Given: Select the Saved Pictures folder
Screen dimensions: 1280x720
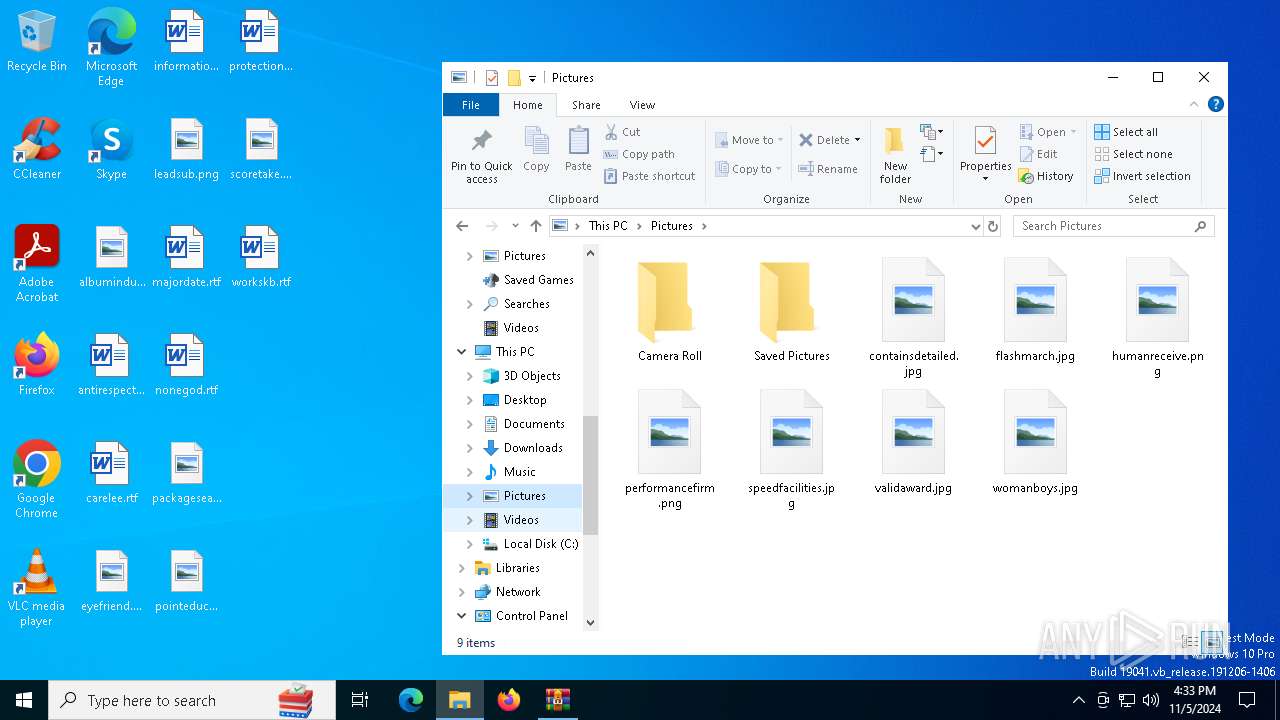Looking at the screenshot, I should click(x=792, y=310).
